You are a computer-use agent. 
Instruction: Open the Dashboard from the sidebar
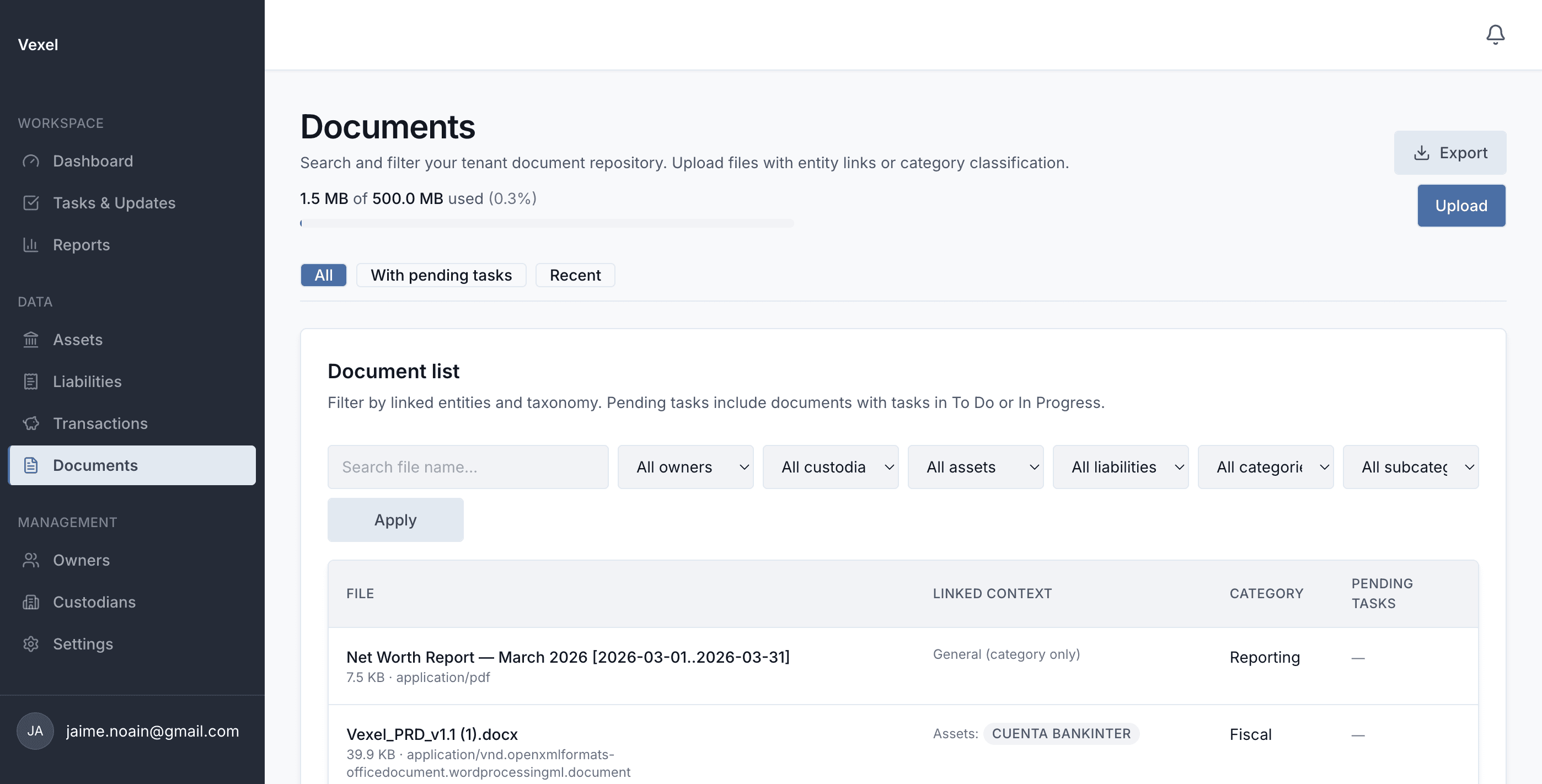pyautogui.click(x=93, y=160)
